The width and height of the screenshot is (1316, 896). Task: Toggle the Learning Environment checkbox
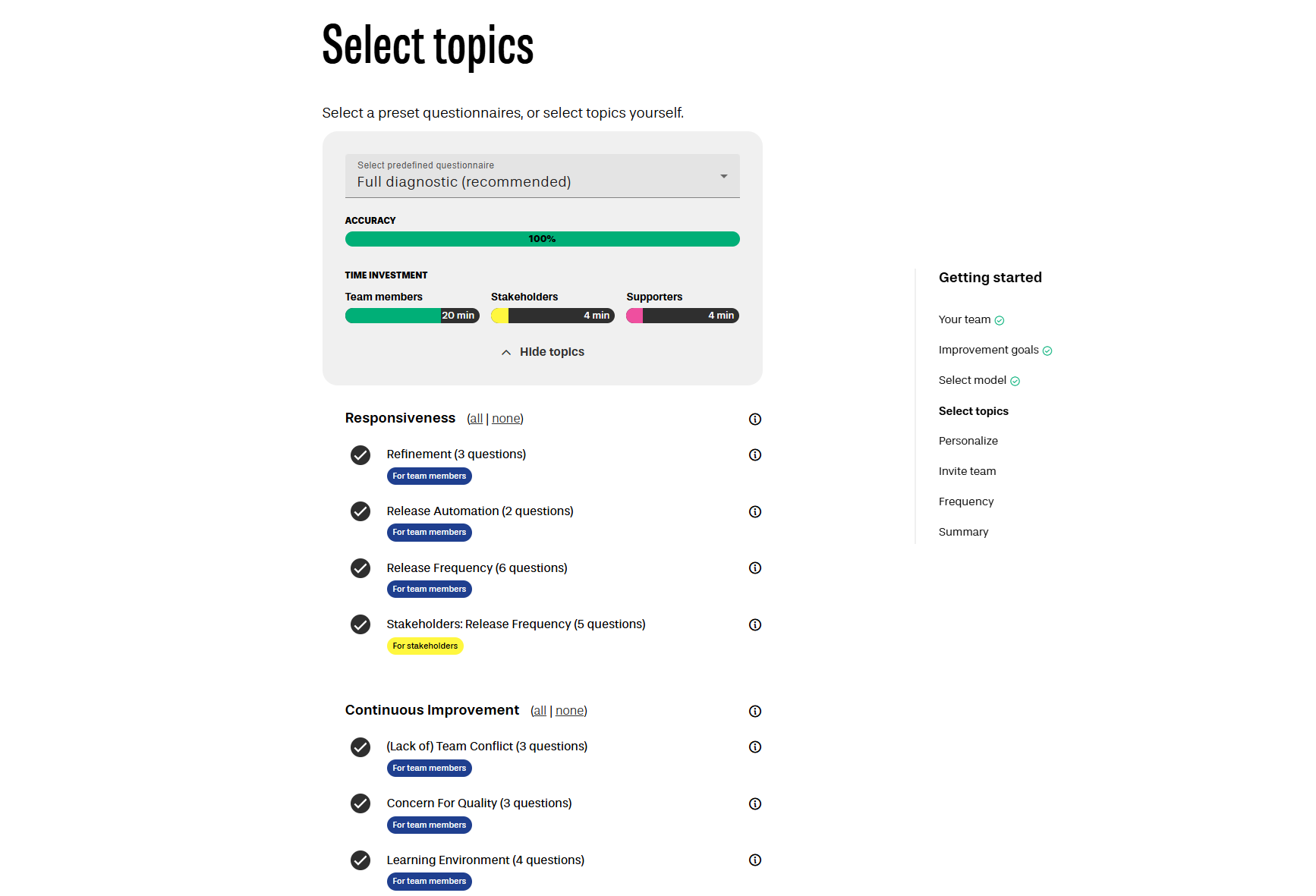click(x=360, y=860)
